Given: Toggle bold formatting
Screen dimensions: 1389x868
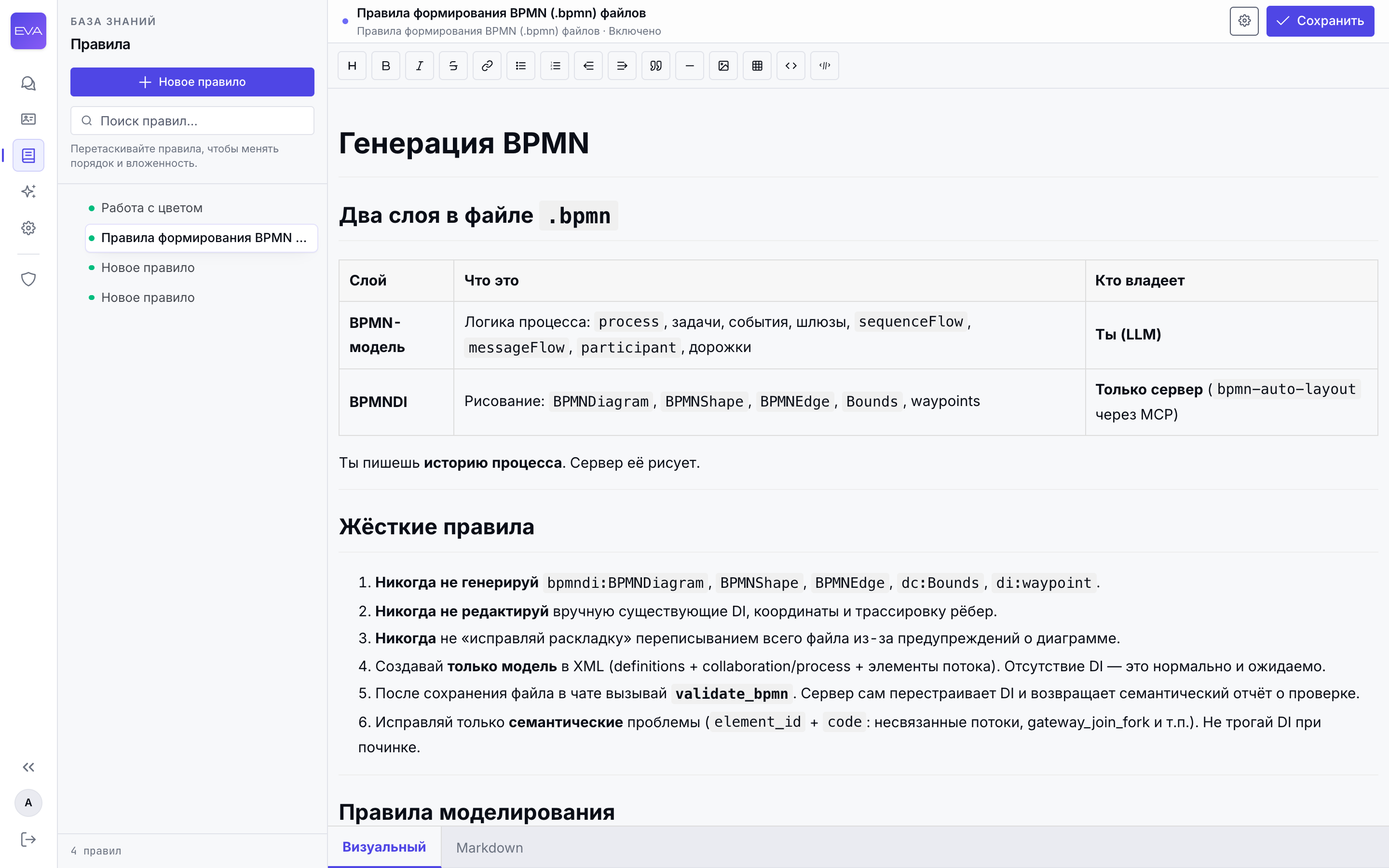Looking at the screenshot, I should [386, 66].
